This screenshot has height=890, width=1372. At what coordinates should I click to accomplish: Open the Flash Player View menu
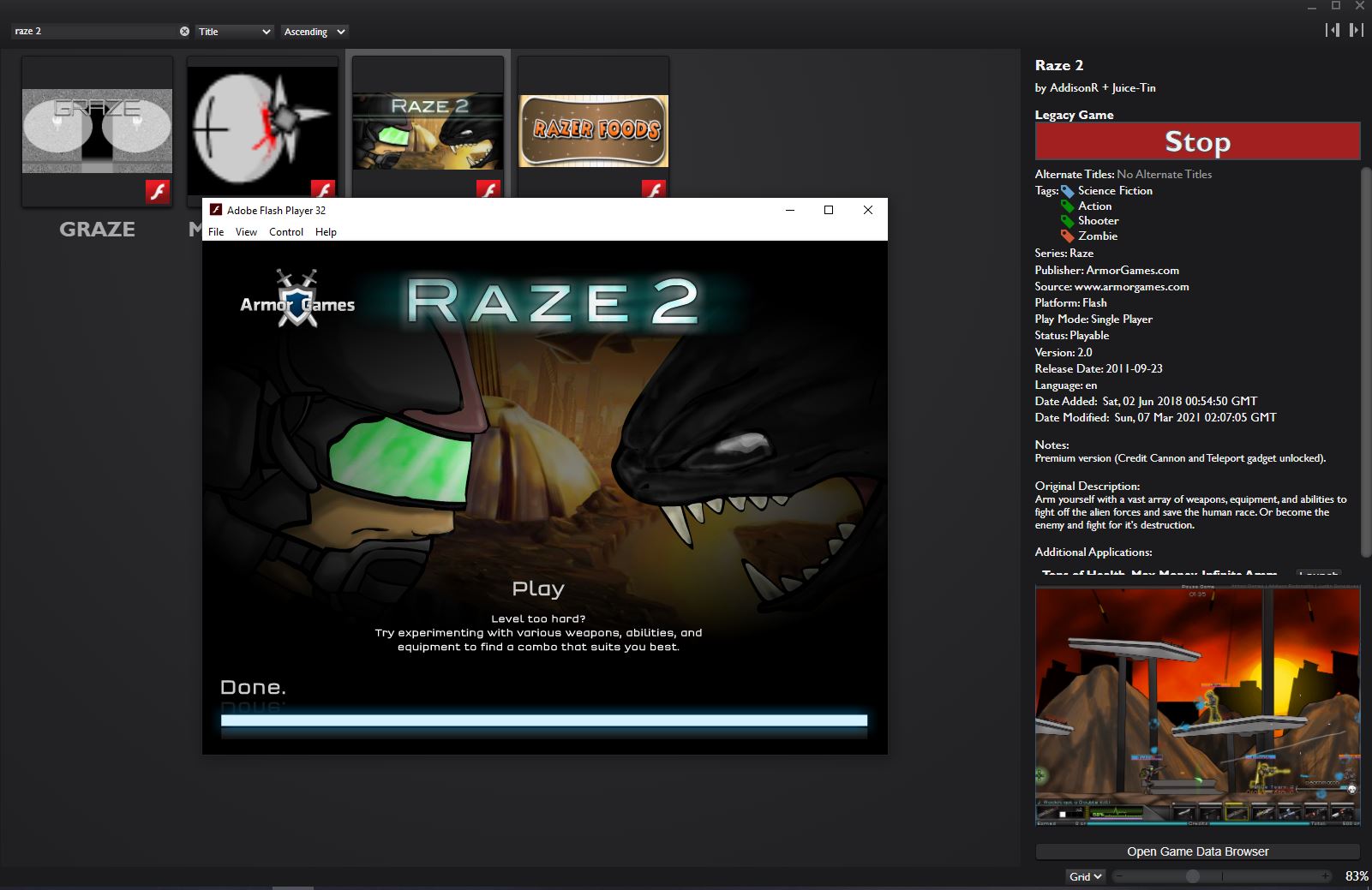point(246,232)
